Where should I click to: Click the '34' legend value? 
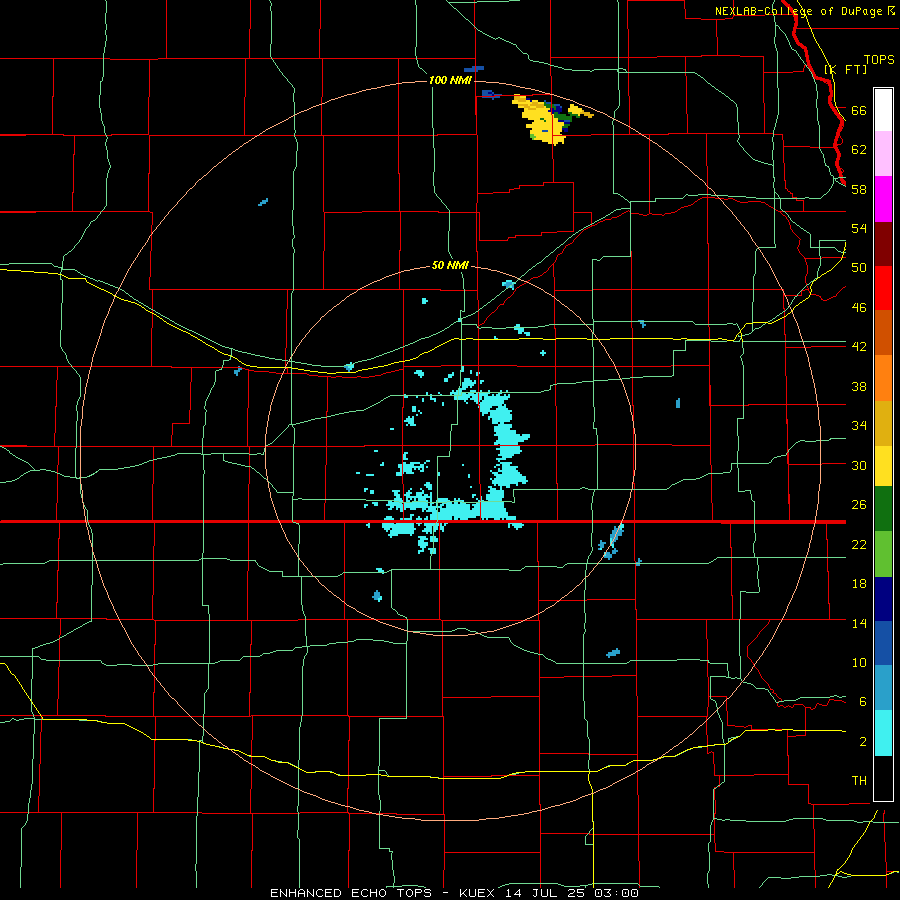click(x=859, y=426)
